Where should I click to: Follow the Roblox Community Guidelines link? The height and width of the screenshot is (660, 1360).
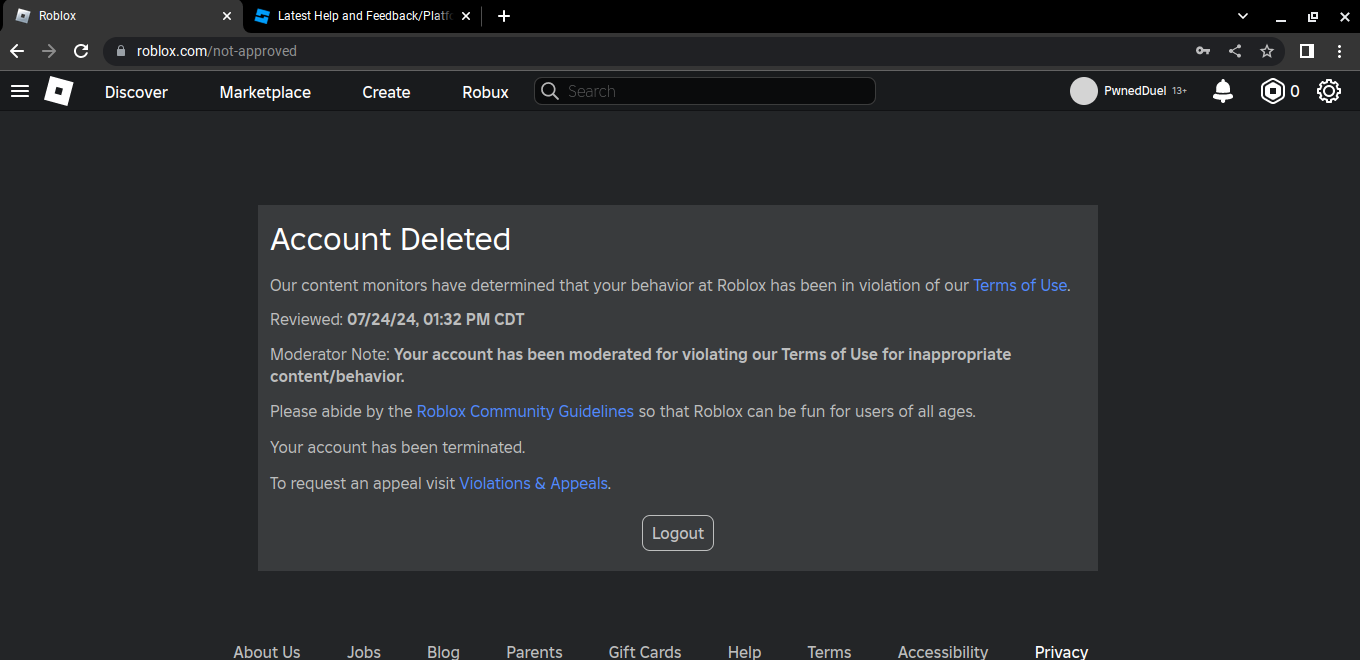[x=524, y=411]
